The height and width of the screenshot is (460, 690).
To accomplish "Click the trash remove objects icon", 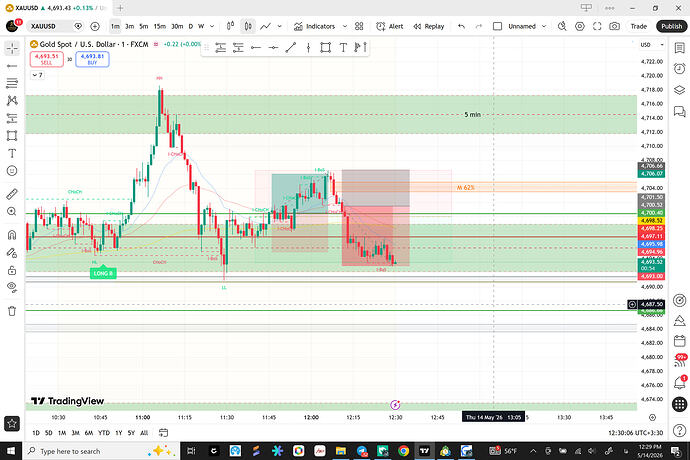I will pos(12,311).
